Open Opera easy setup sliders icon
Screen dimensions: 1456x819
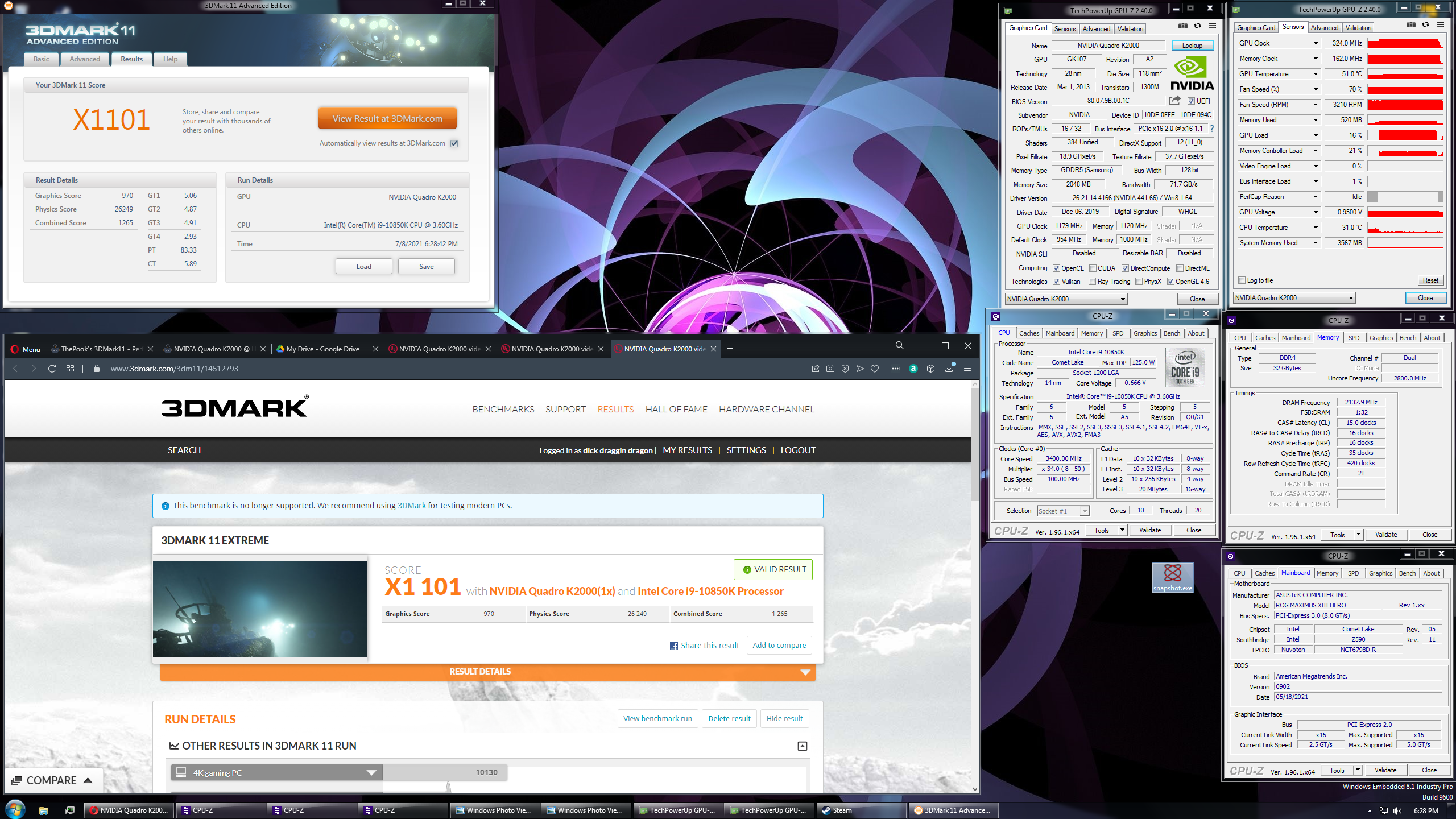(967, 369)
